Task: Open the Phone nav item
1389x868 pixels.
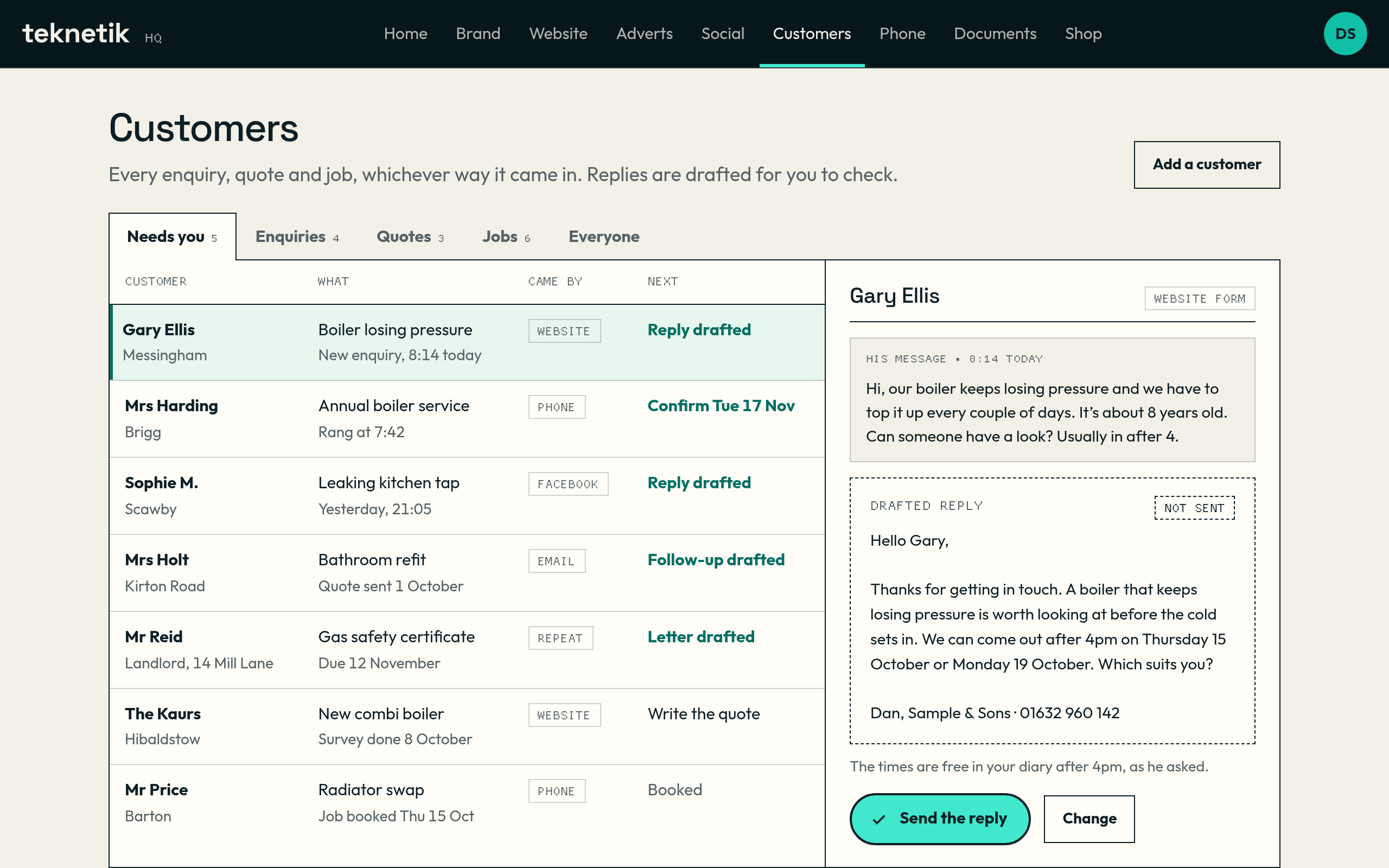Action: pos(902,33)
